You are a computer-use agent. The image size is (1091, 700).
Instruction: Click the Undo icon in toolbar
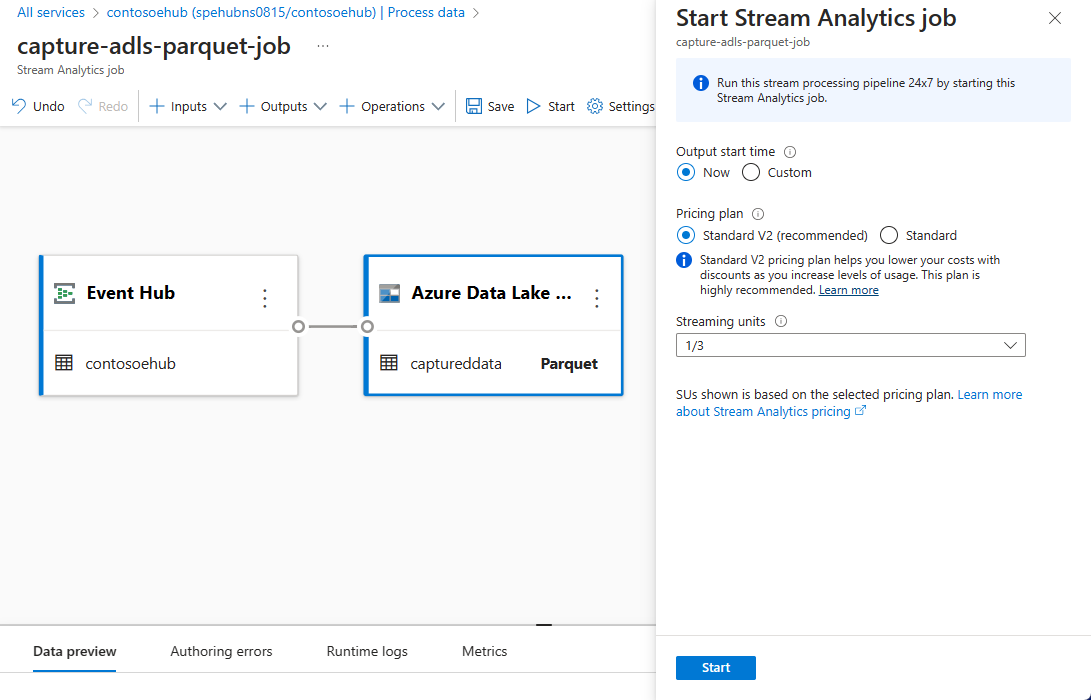pyautogui.click(x=19, y=106)
